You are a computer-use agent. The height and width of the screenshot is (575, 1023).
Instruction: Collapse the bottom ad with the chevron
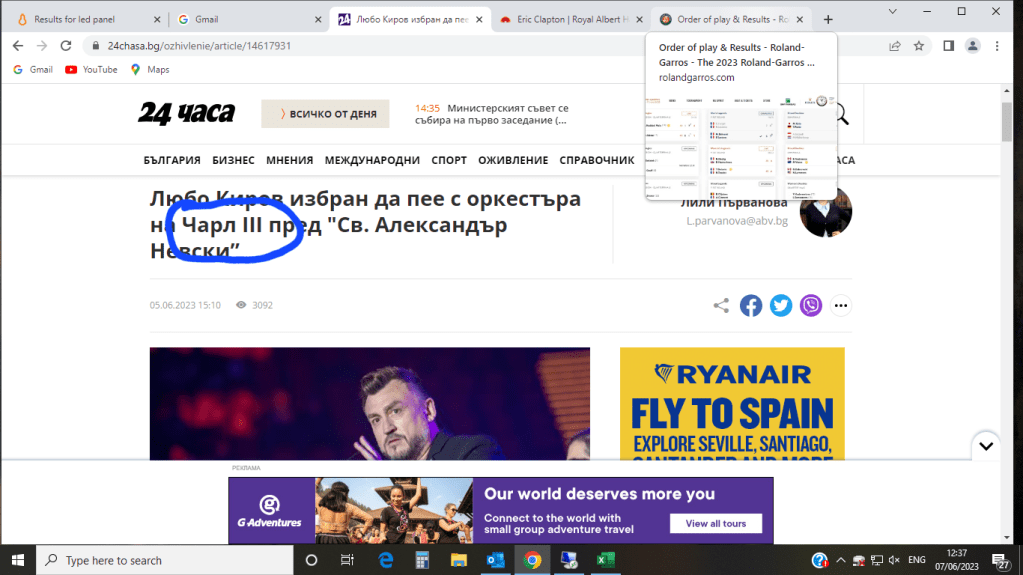pos(986,446)
